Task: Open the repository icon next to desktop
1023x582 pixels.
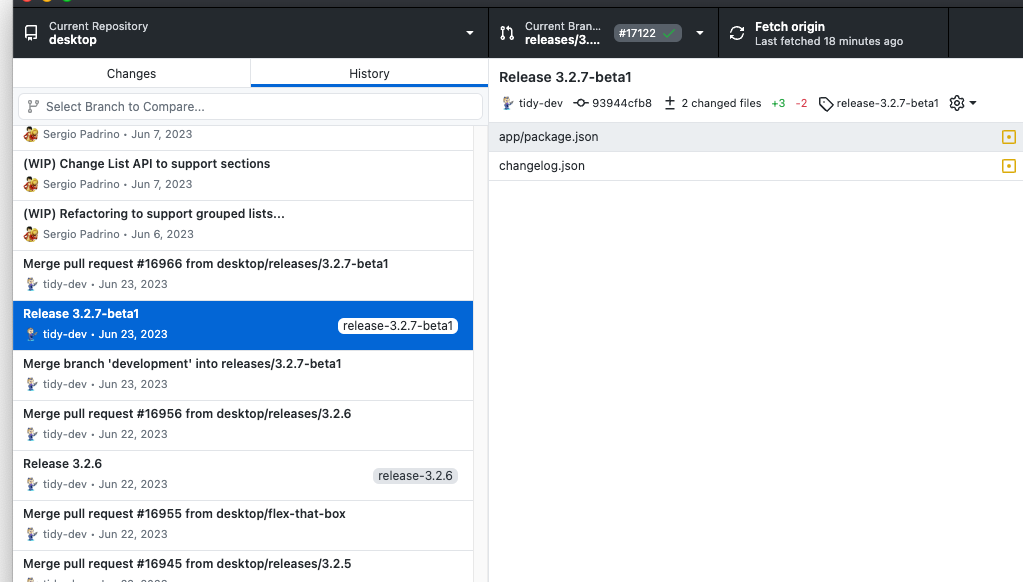Action: tap(30, 32)
